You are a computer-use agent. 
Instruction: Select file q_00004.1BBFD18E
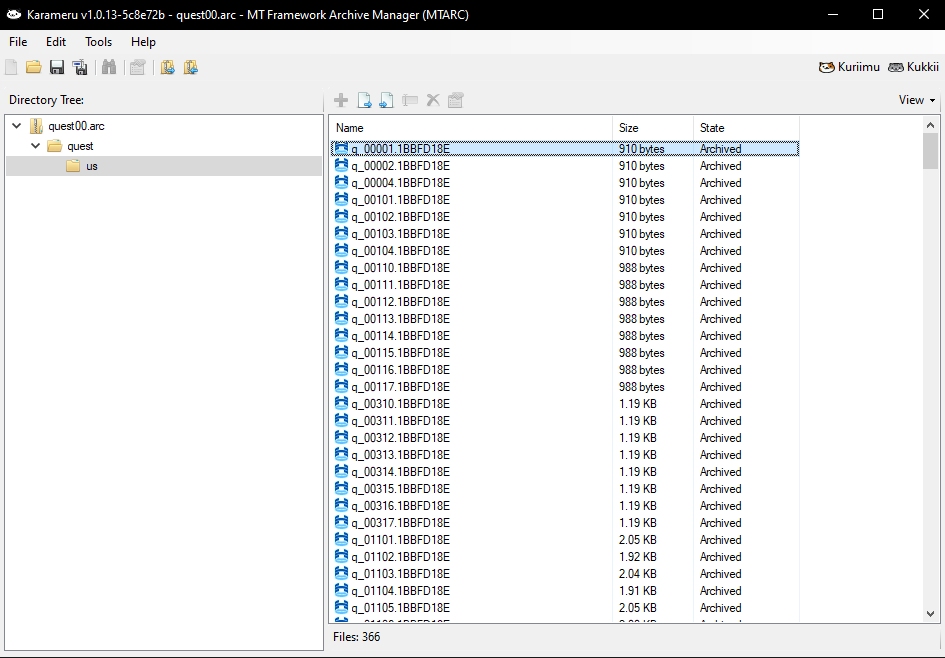coord(565,183)
